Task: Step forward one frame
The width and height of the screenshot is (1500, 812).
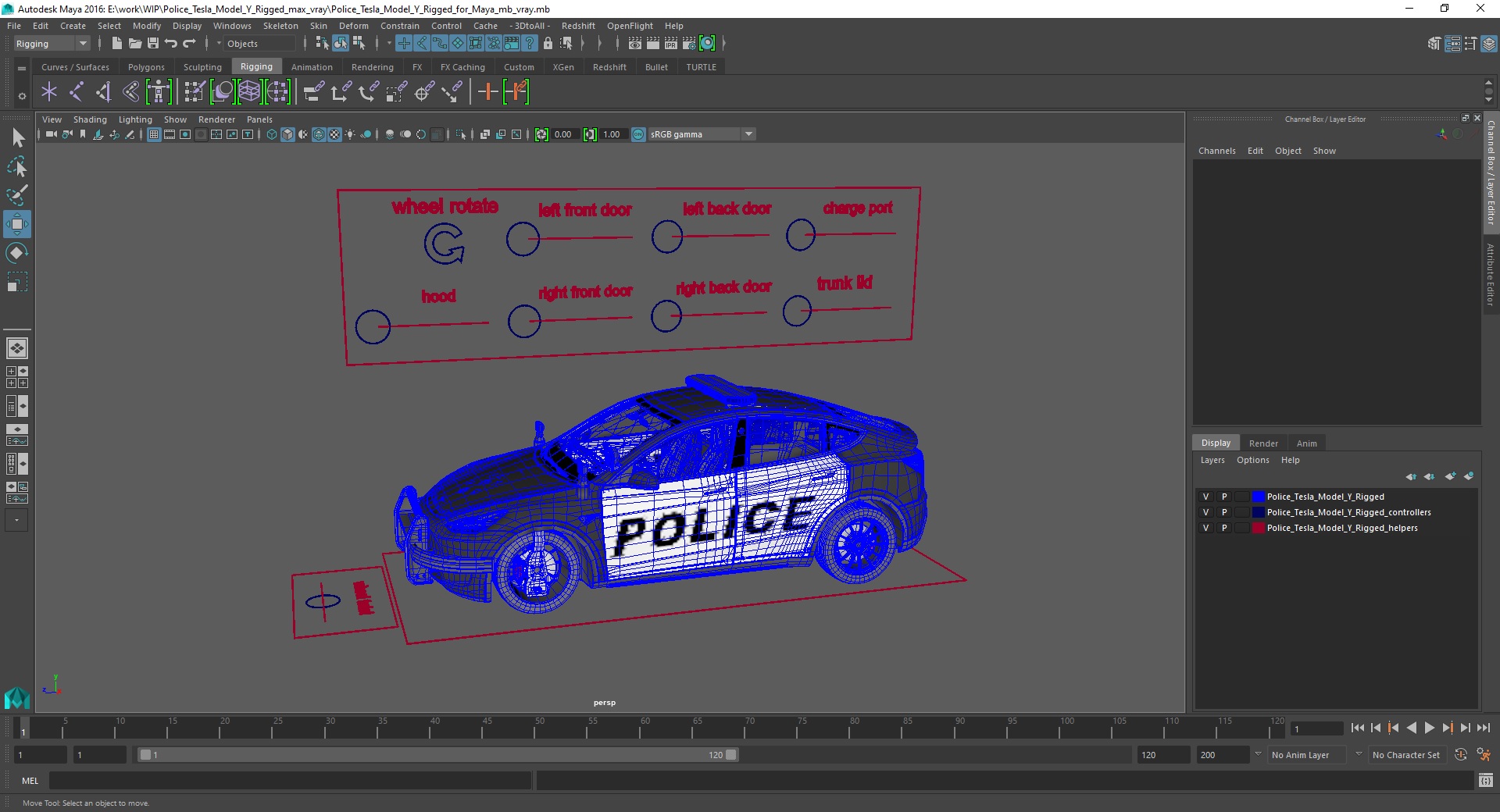Action: (x=1466, y=728)
